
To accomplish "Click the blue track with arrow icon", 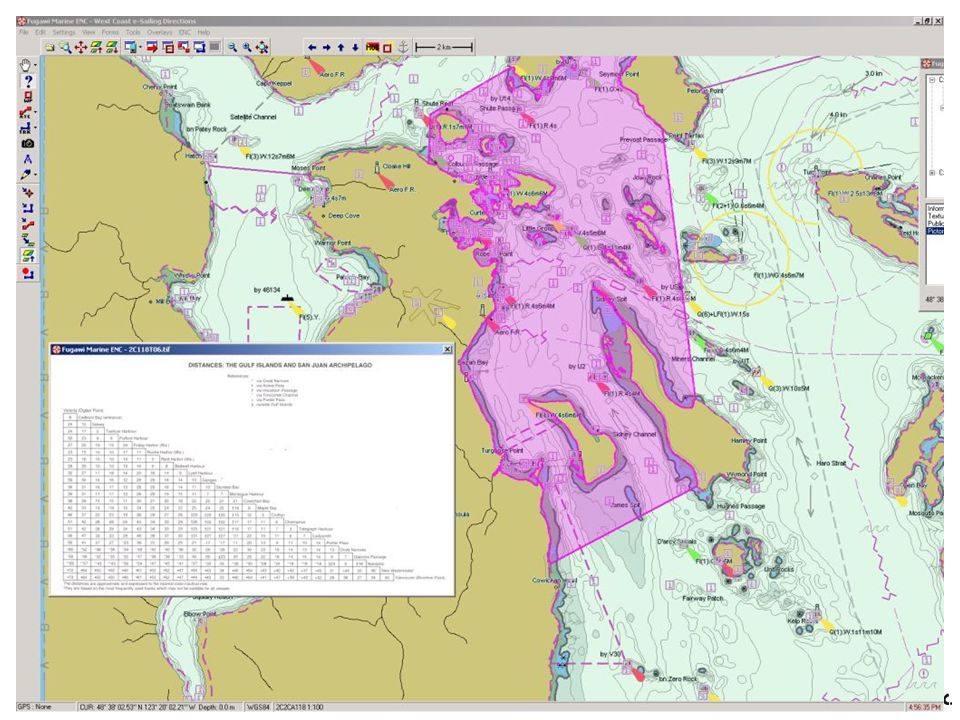I will [x=28, y=208].
